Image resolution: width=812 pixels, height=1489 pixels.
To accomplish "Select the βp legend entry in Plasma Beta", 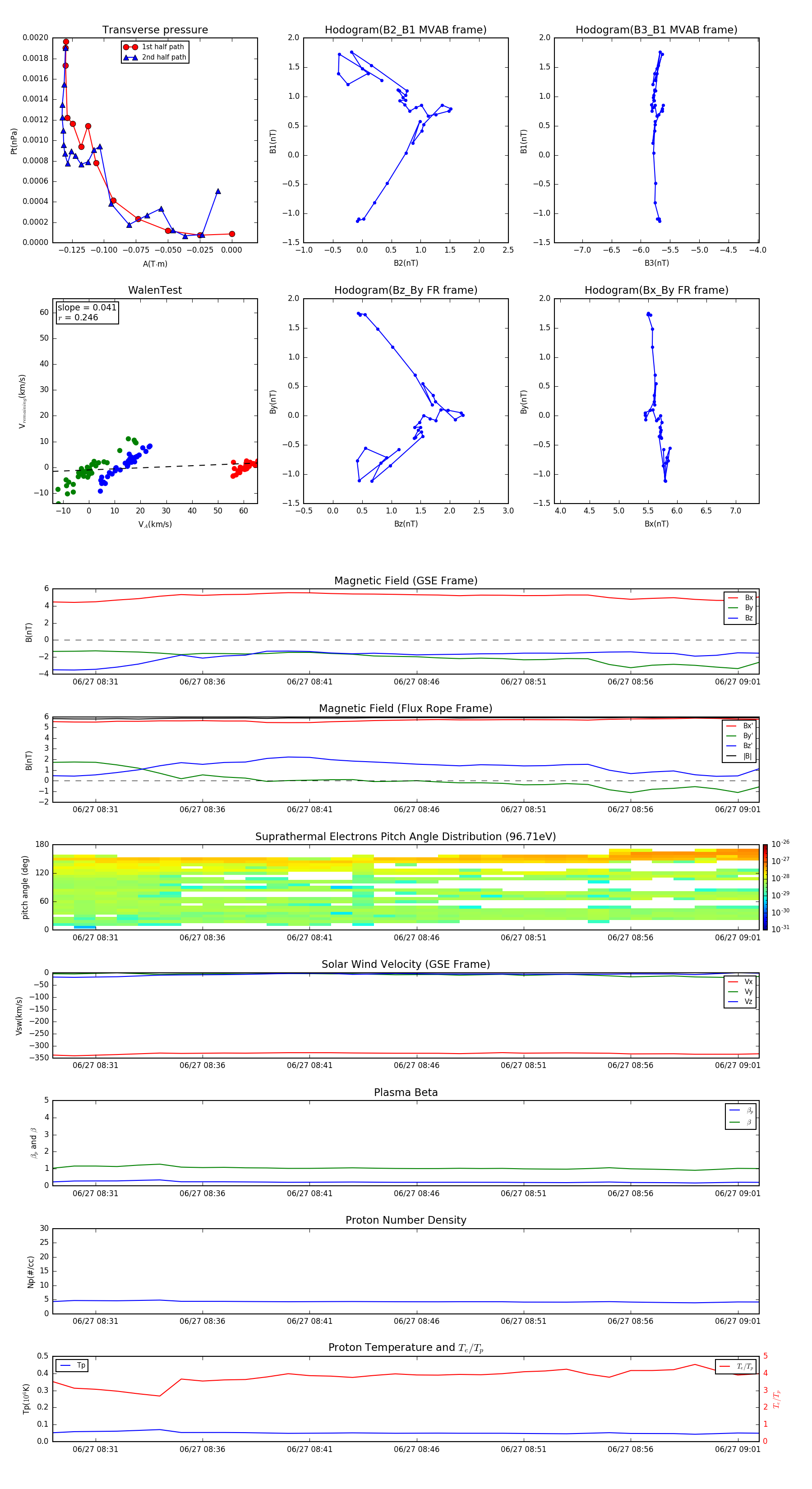I will pos(741,1110).
